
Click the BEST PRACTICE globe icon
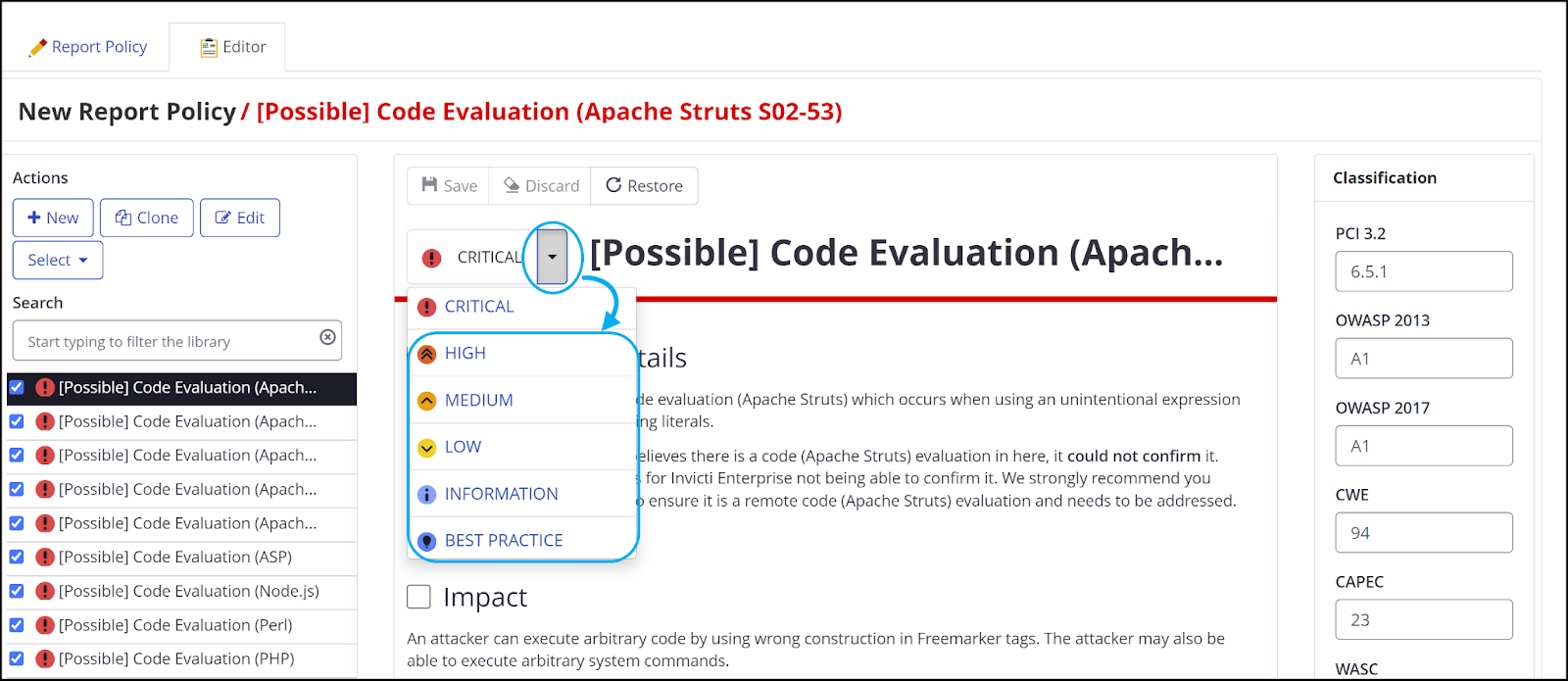[426, 540]
